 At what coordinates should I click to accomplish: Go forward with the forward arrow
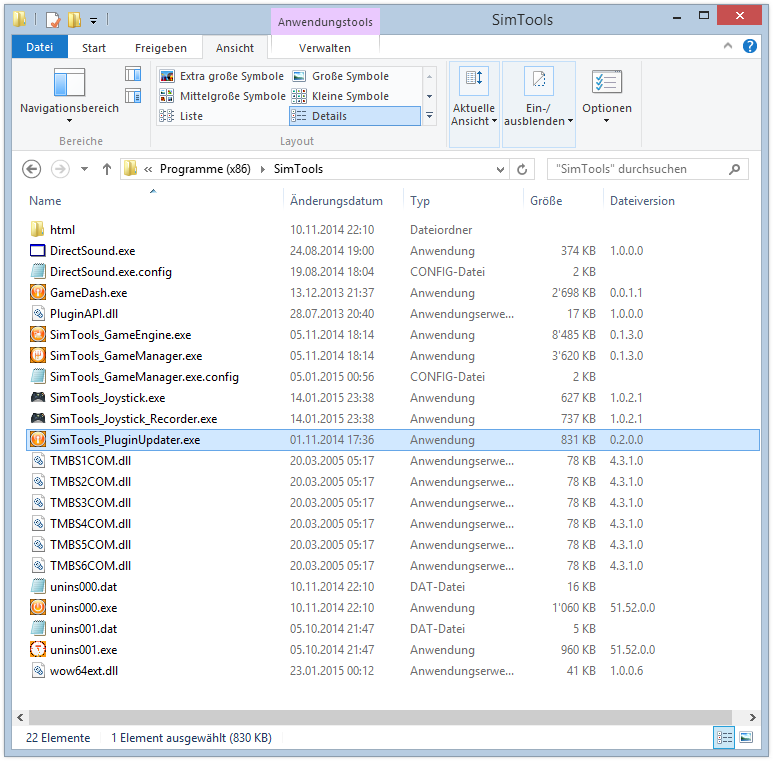(60, 169)
